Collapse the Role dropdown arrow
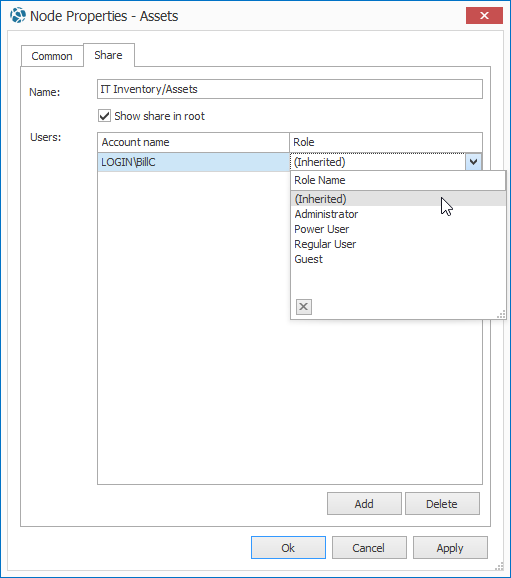 click(473, 162)
